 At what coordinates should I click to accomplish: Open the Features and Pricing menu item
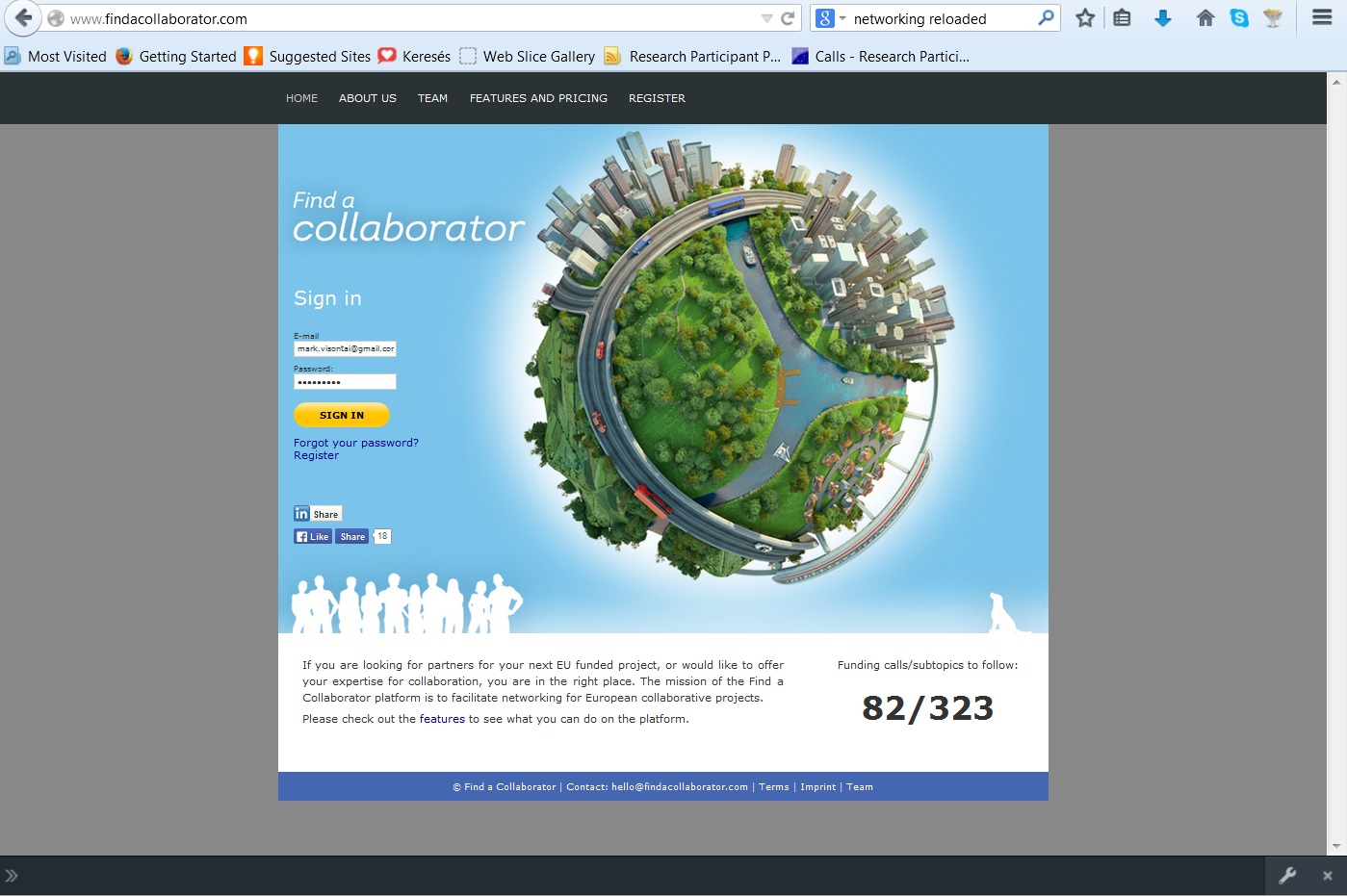tap(538, 98)
